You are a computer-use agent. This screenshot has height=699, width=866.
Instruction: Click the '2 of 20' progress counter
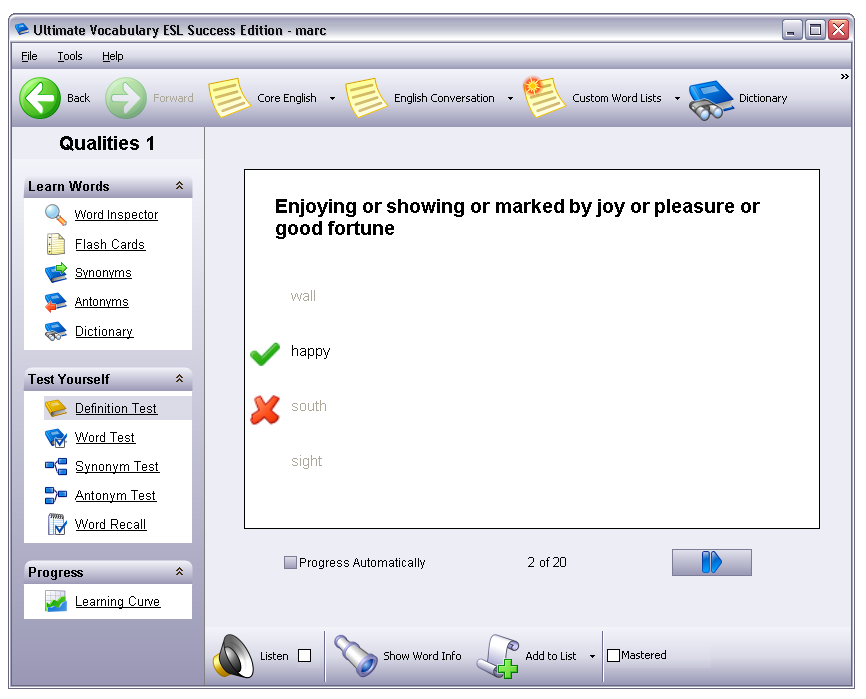[547, 562]
